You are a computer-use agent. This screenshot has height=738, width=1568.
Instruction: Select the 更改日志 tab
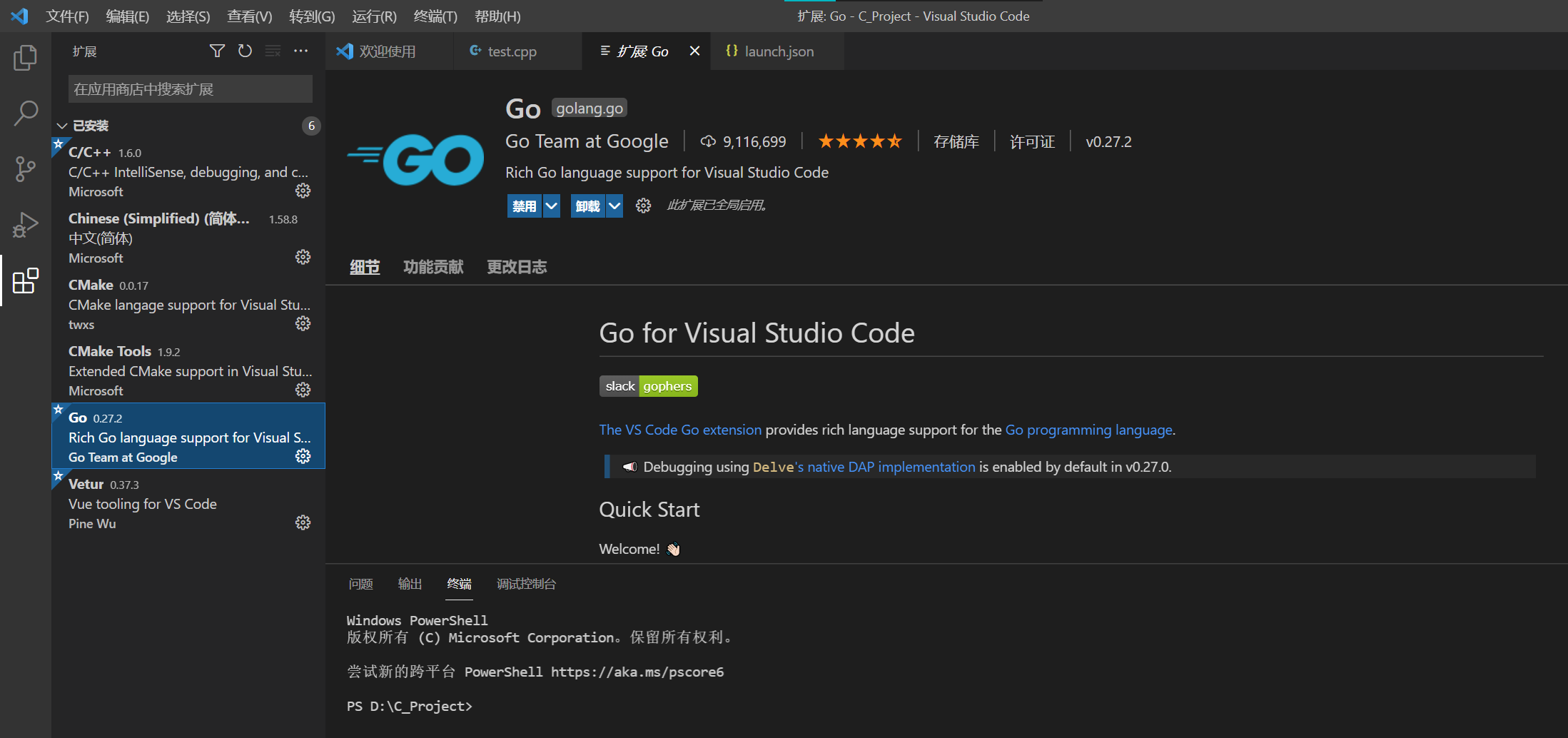pyautogui.click(x=517, y=267)
